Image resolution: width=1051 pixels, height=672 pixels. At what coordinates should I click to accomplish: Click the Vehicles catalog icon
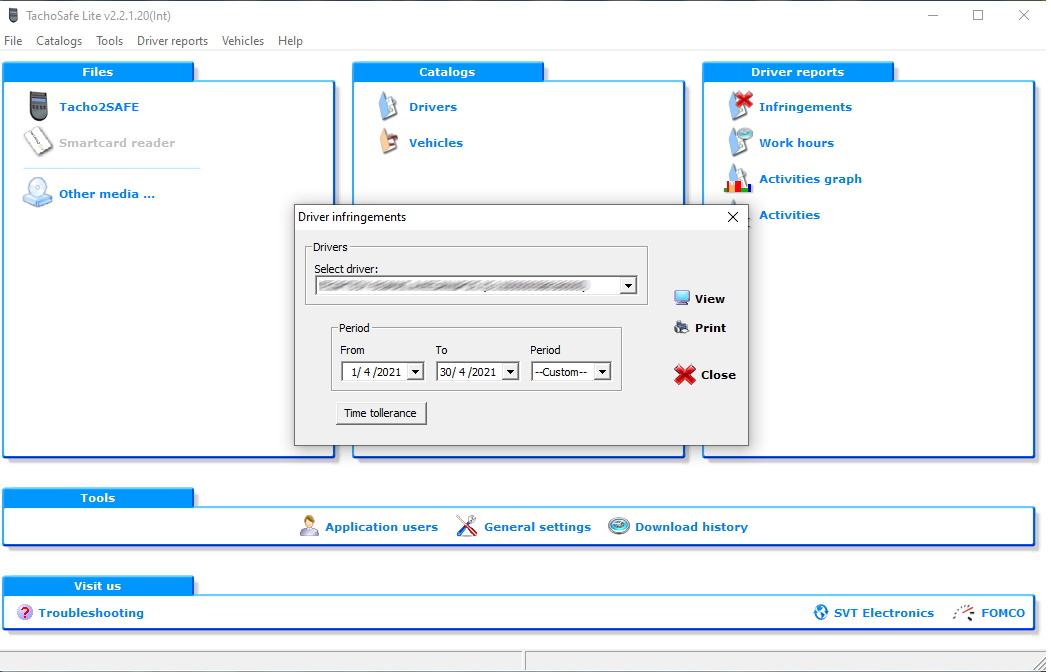[388, 142]
